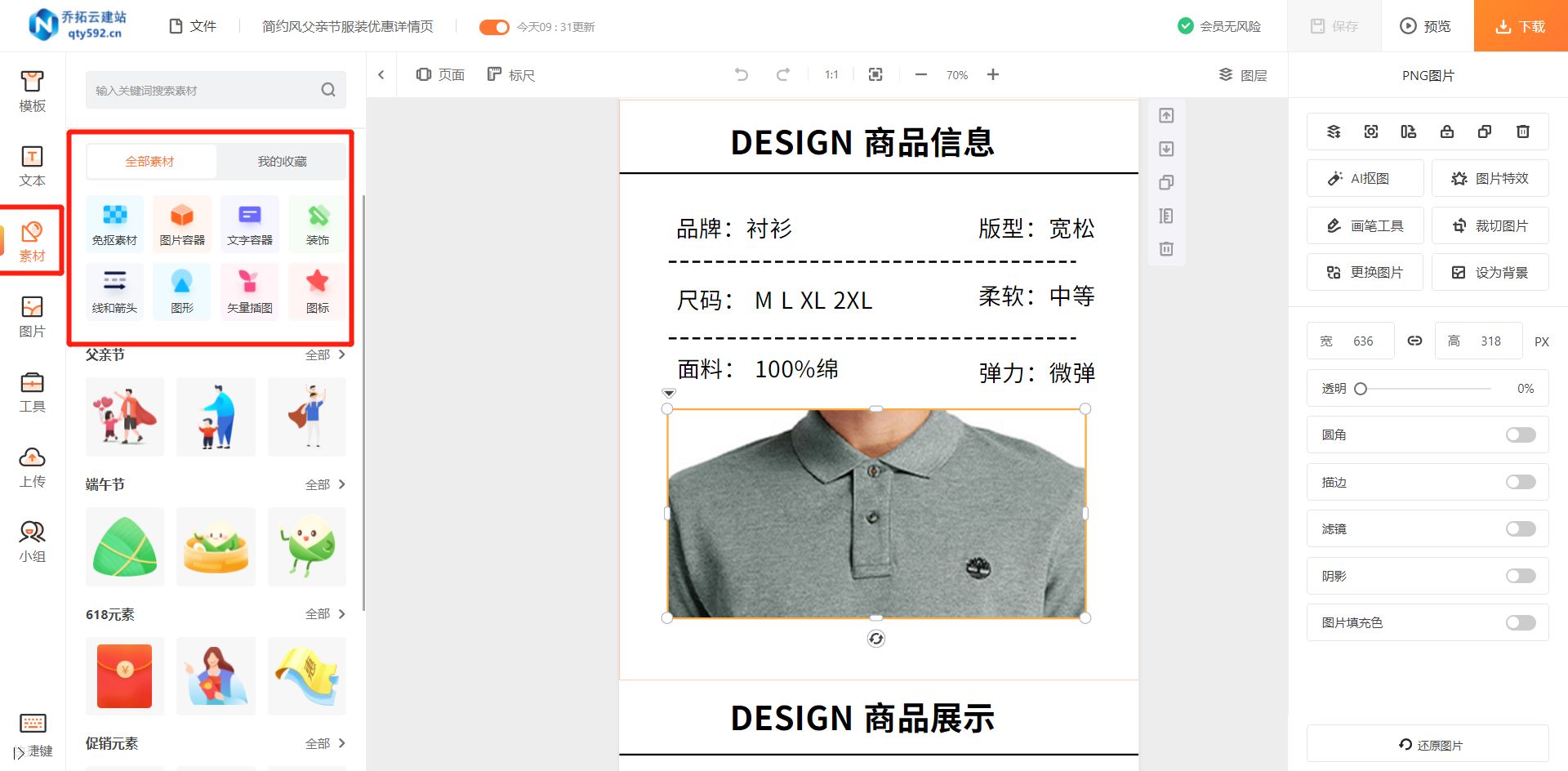Select the 图片容器 category
The image size is (1568, 771).
pyautogui.click(x=182, y=223)
